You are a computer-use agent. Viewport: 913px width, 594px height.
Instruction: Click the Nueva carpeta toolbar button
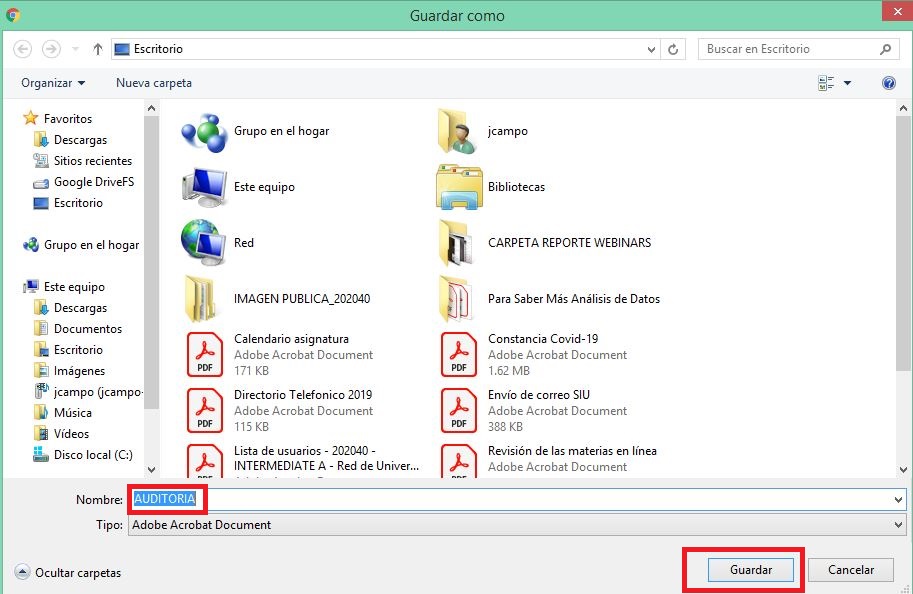(154, 83)
